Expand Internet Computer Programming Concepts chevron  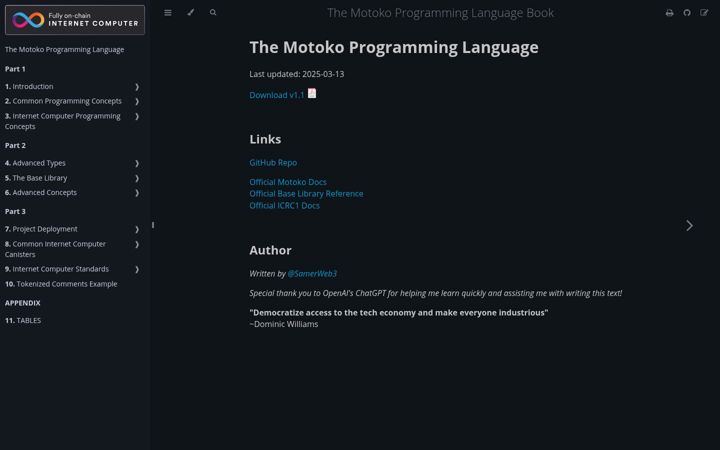pos(137,117)
